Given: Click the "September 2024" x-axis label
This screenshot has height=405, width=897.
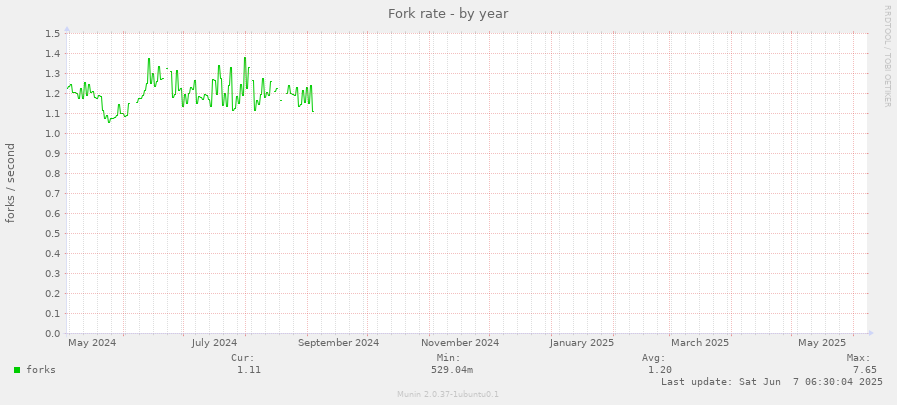Looking at the screenshot, I should [339, 343].
